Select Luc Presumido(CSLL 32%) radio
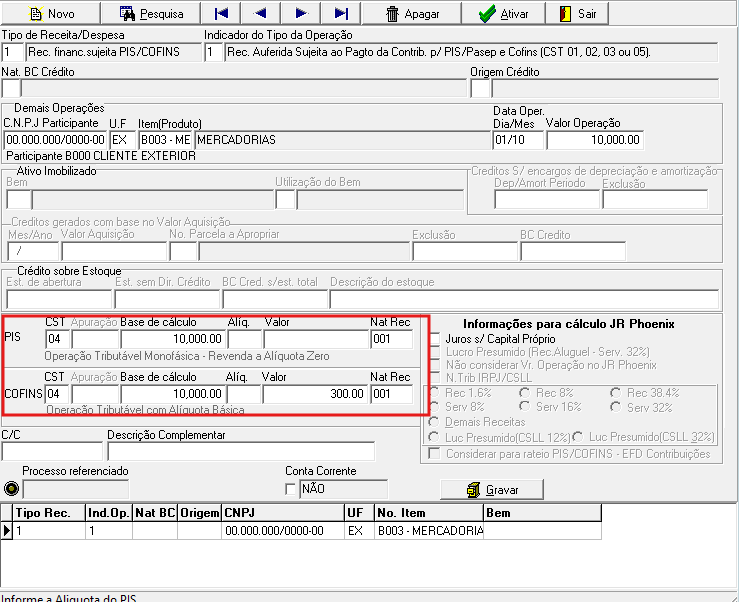Viewport: 739px width, 602px height. pos(578,437)
